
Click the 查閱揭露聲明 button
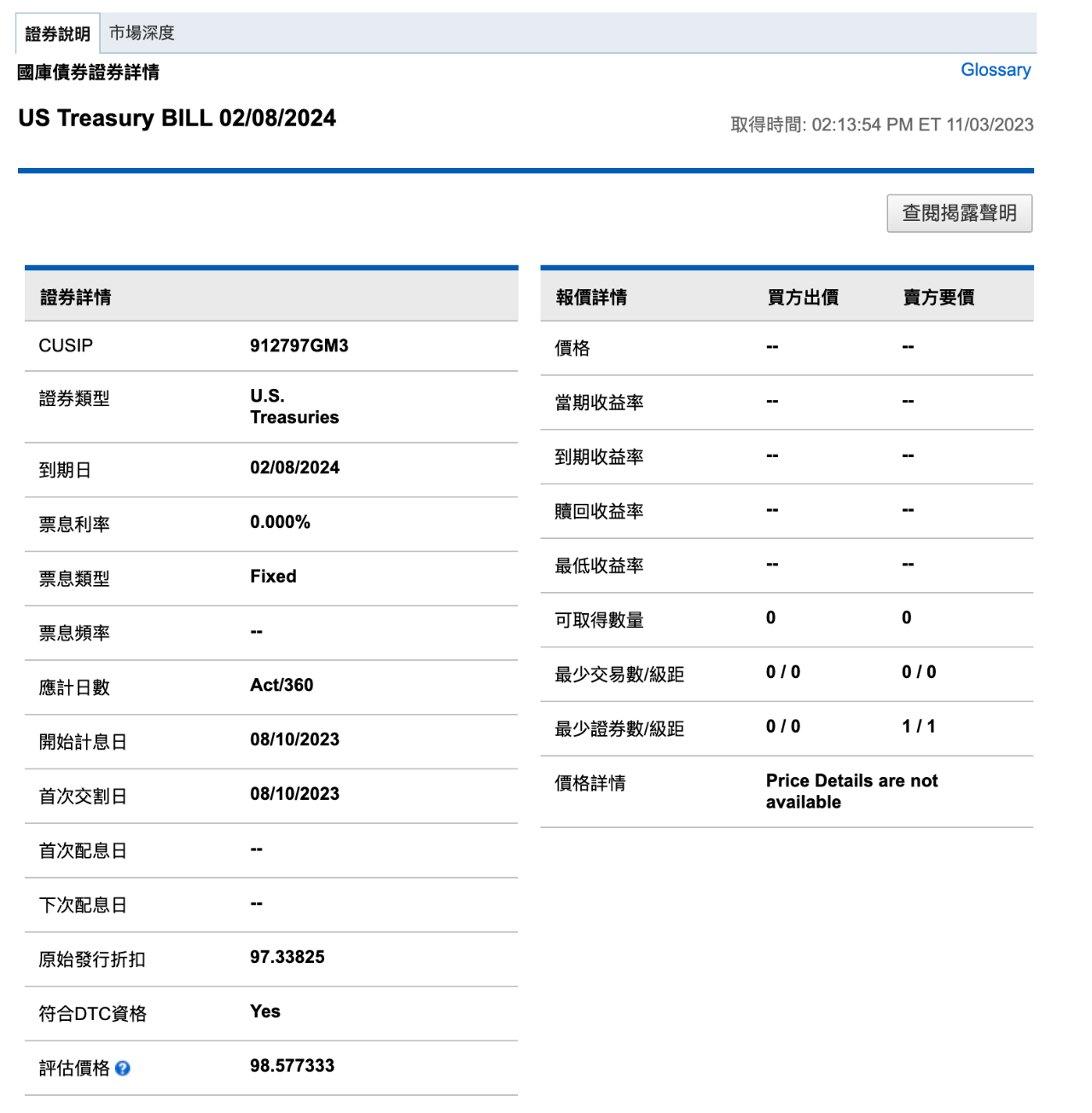click(959, 213)
